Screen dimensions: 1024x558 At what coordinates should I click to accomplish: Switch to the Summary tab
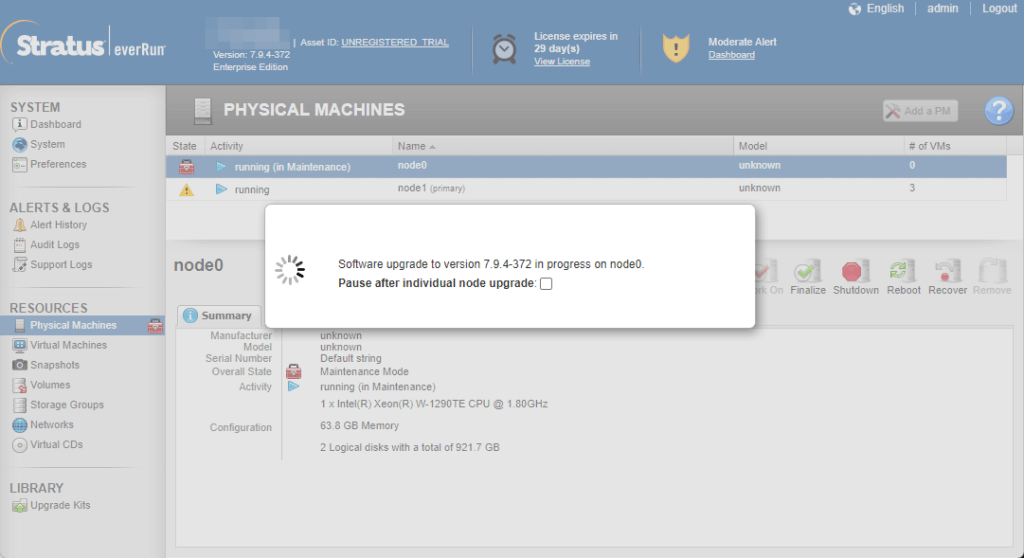pos(218,316)
